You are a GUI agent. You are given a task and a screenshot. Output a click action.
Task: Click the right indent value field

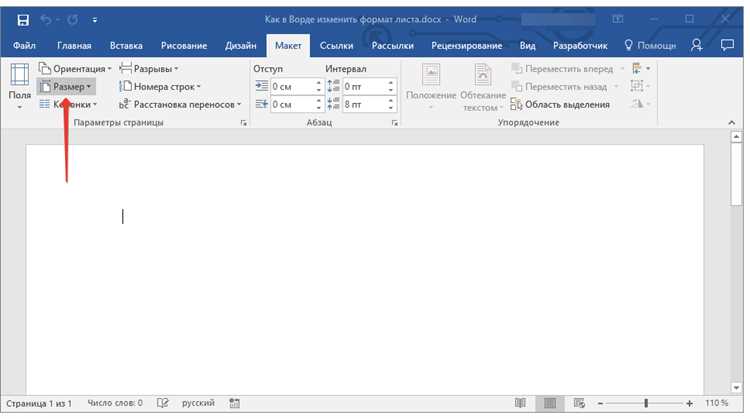pyautogui.click(x=292, y=104)
